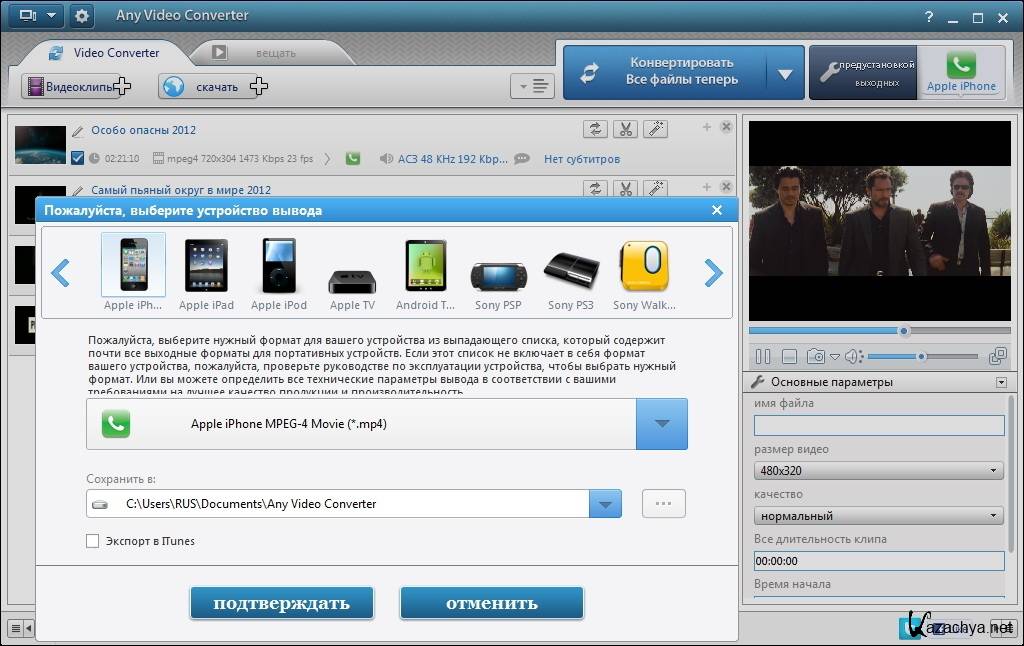Open the settings gear in title bar
Viewport: 1024px width, 646px height.
pyautogui.click(x=81, y=16)
